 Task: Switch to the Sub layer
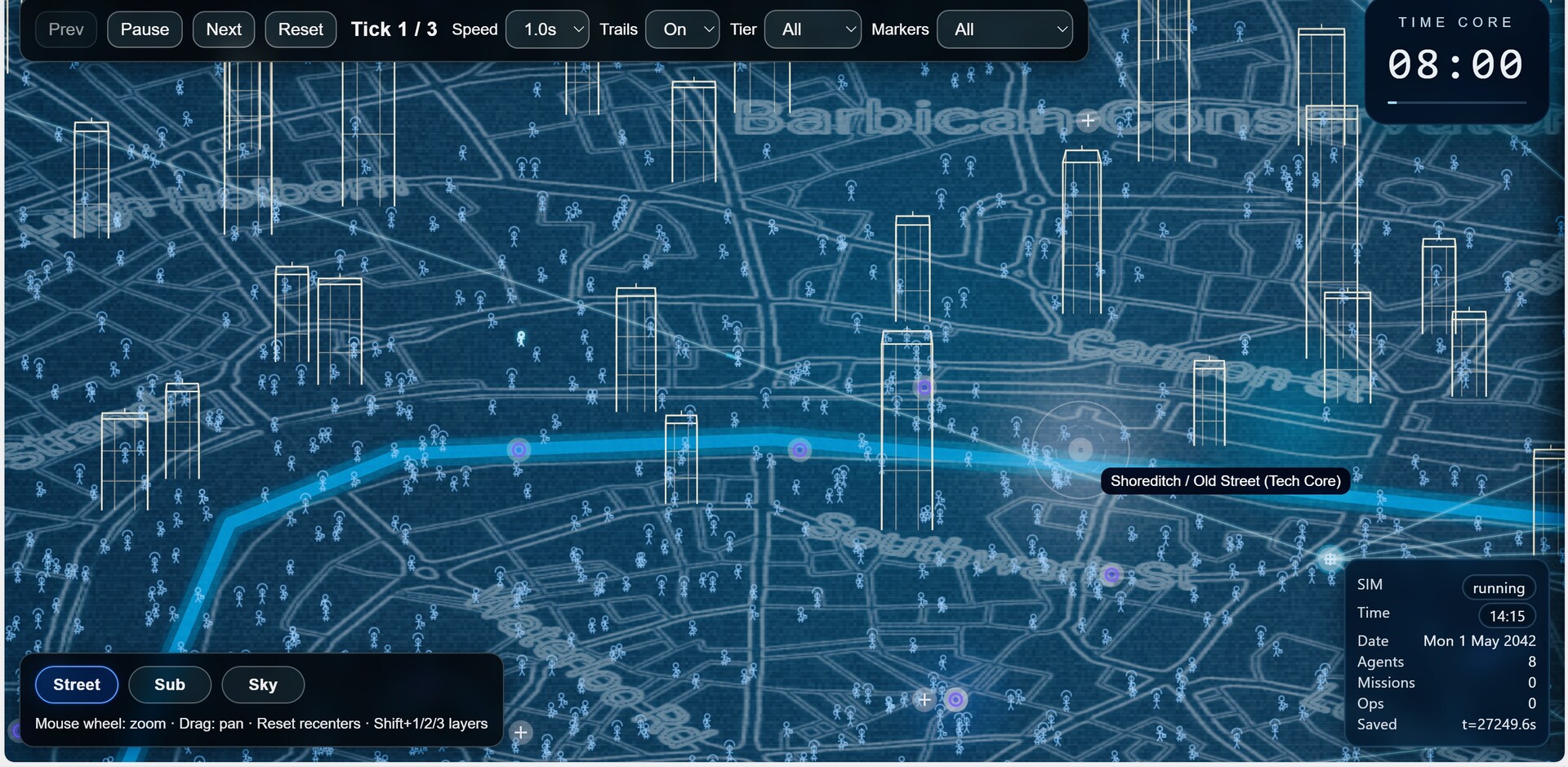tap(170, 685)
